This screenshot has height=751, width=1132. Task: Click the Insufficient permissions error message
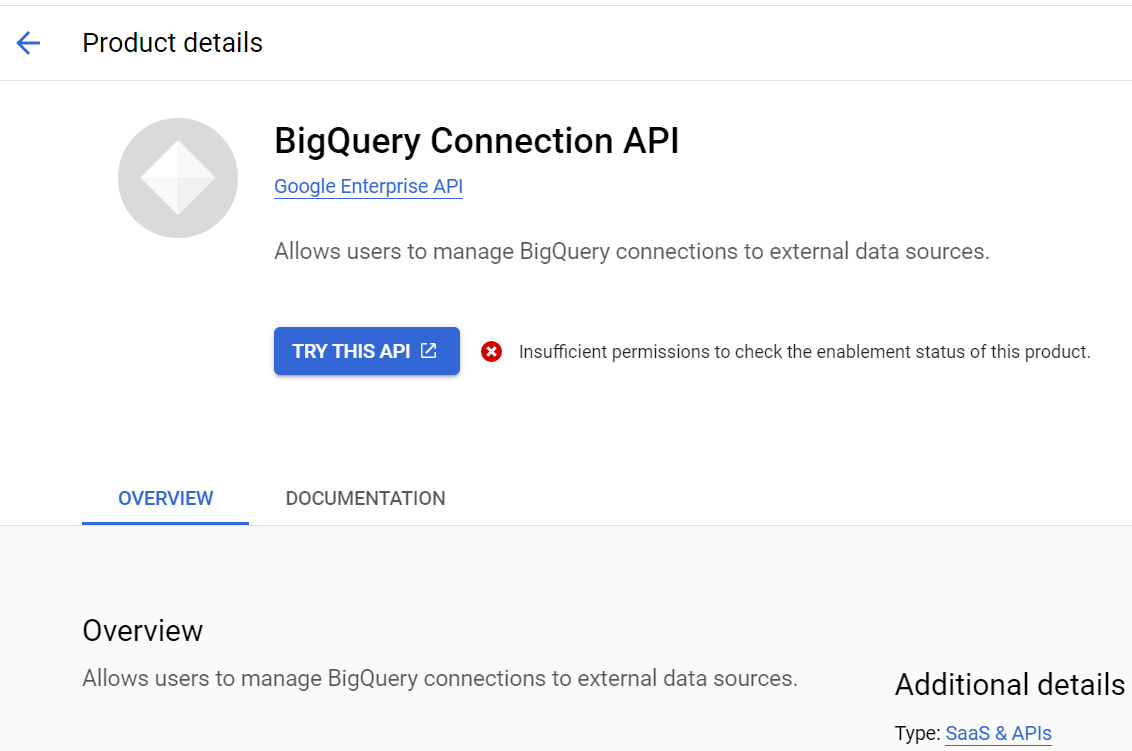click(804, 352)
